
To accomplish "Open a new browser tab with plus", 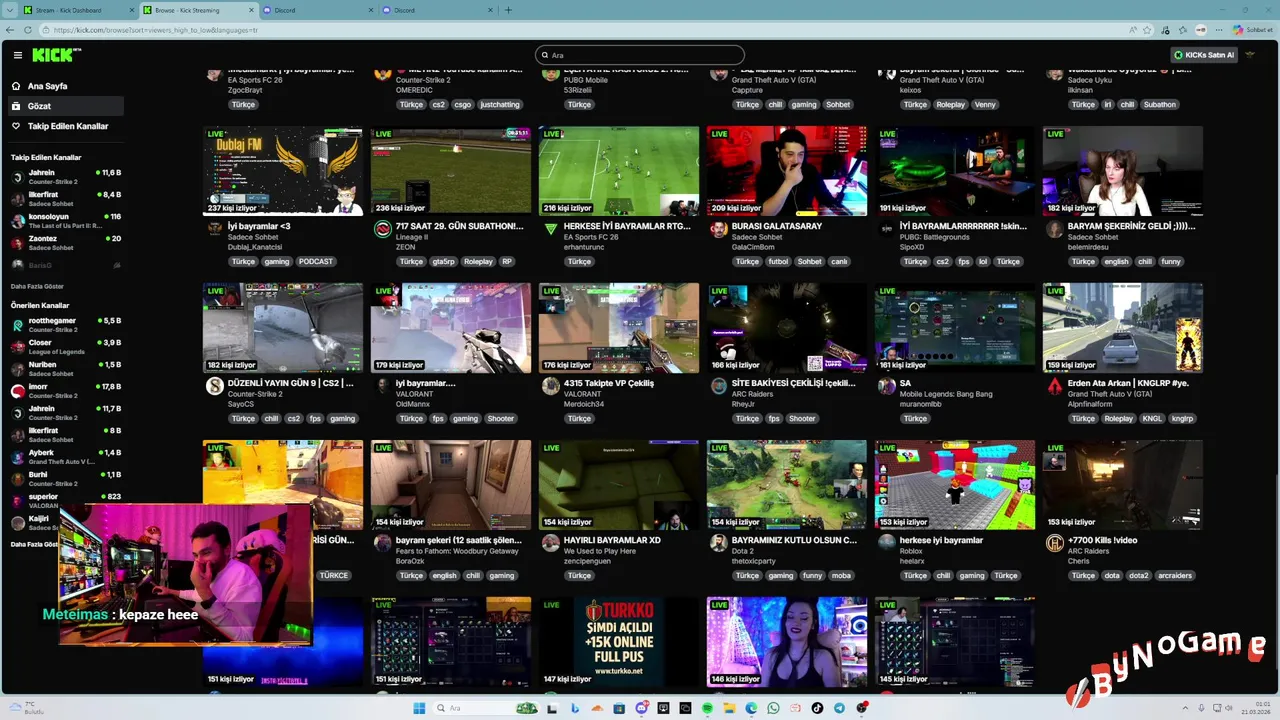I will tap(508, 10).
